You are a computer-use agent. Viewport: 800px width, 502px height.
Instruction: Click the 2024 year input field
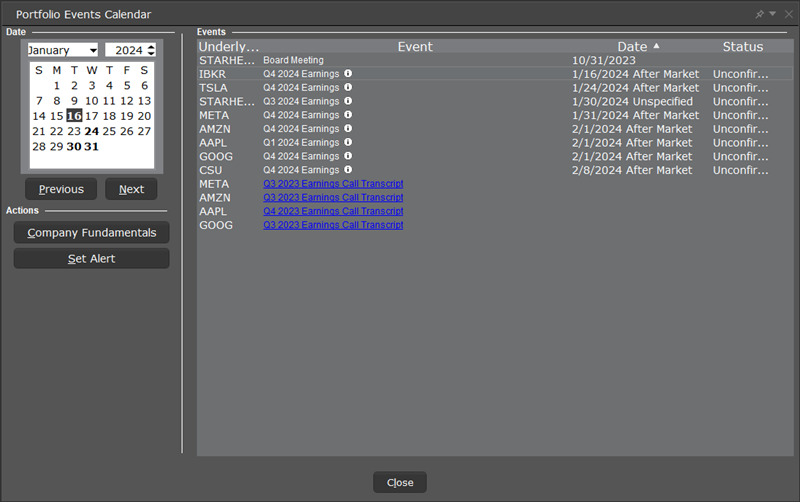126,50
